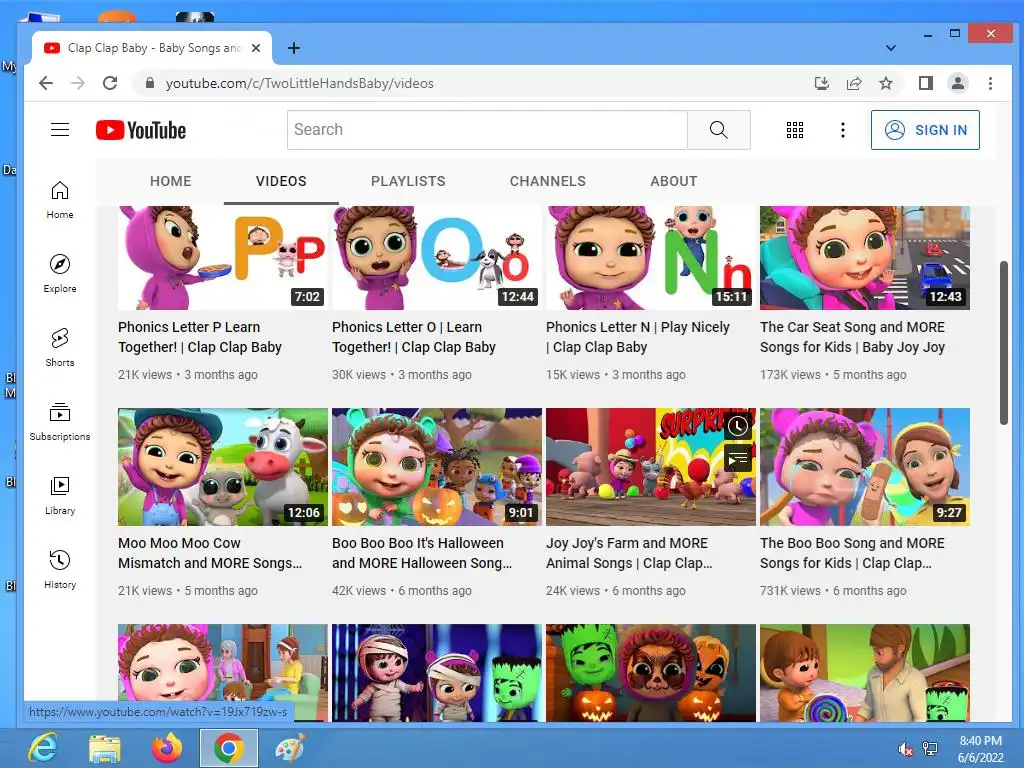
Task: Click the browser Forward arrow
Action: [78, 83]
